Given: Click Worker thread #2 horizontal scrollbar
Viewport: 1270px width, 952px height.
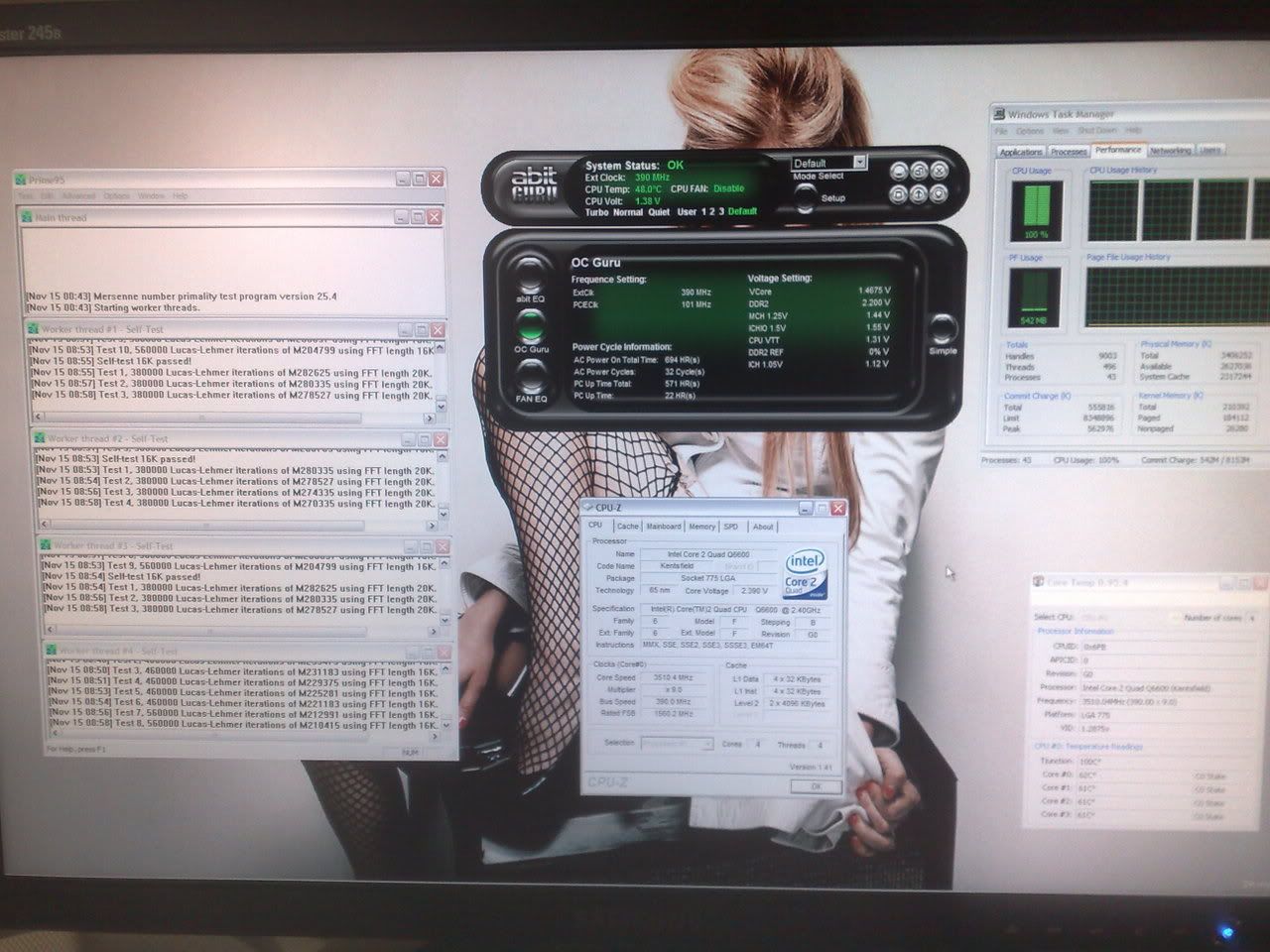Looking at the screenshot, I should (x=238, y=526).
